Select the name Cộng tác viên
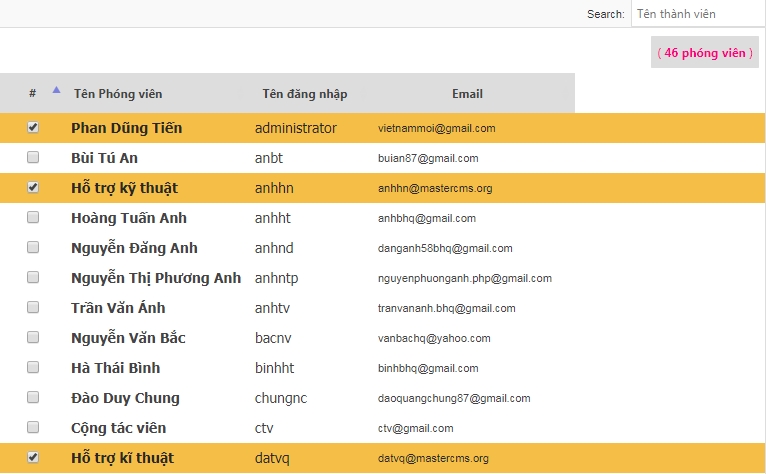 pyautogui.click(x=119, y=428)
